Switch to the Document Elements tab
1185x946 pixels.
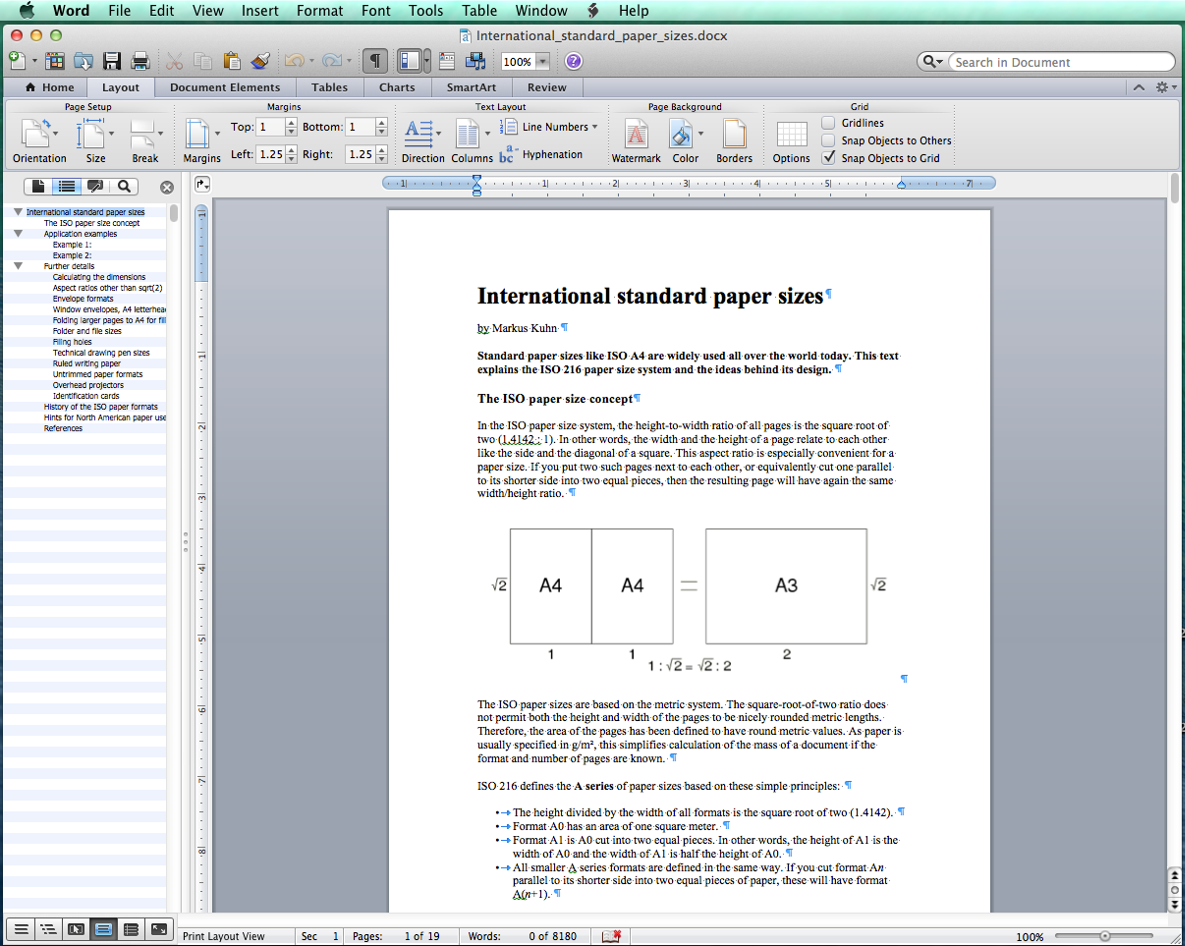225,87
